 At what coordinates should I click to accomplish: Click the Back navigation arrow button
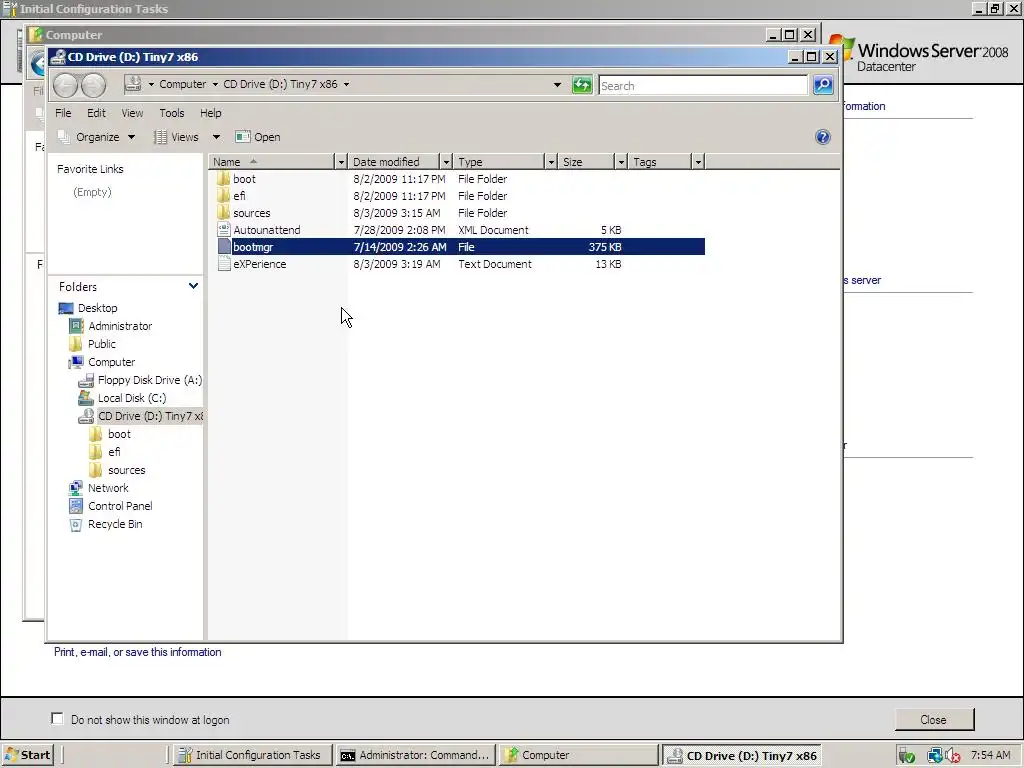[65, 86]
